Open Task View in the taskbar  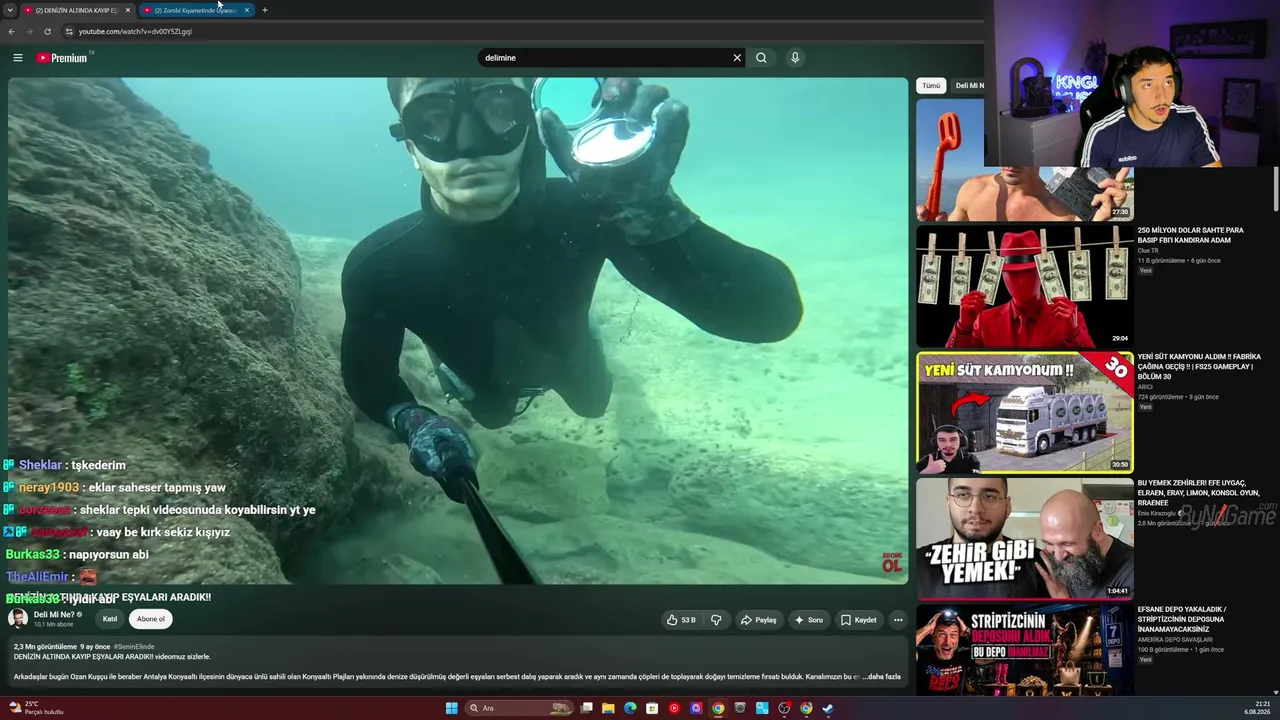[x=587, y=708]
